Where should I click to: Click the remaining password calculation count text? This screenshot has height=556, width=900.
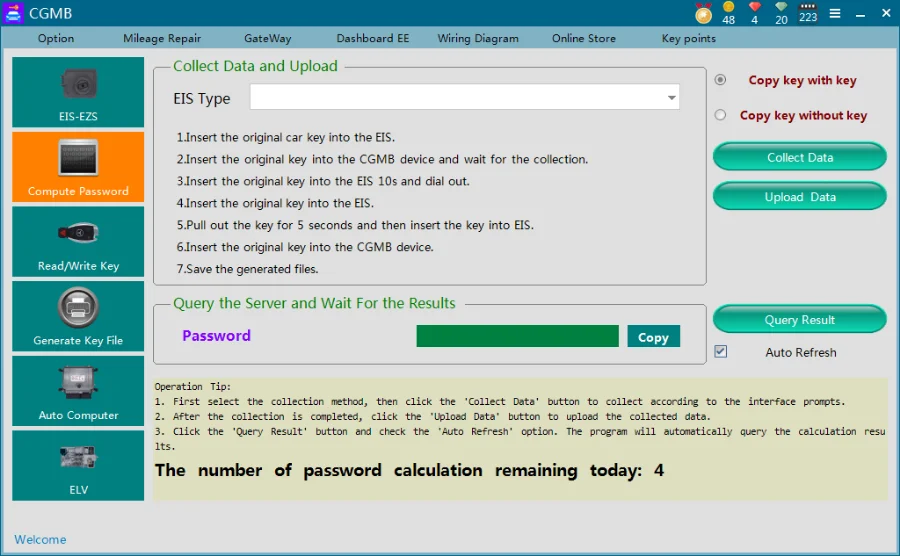pos(409,471)
